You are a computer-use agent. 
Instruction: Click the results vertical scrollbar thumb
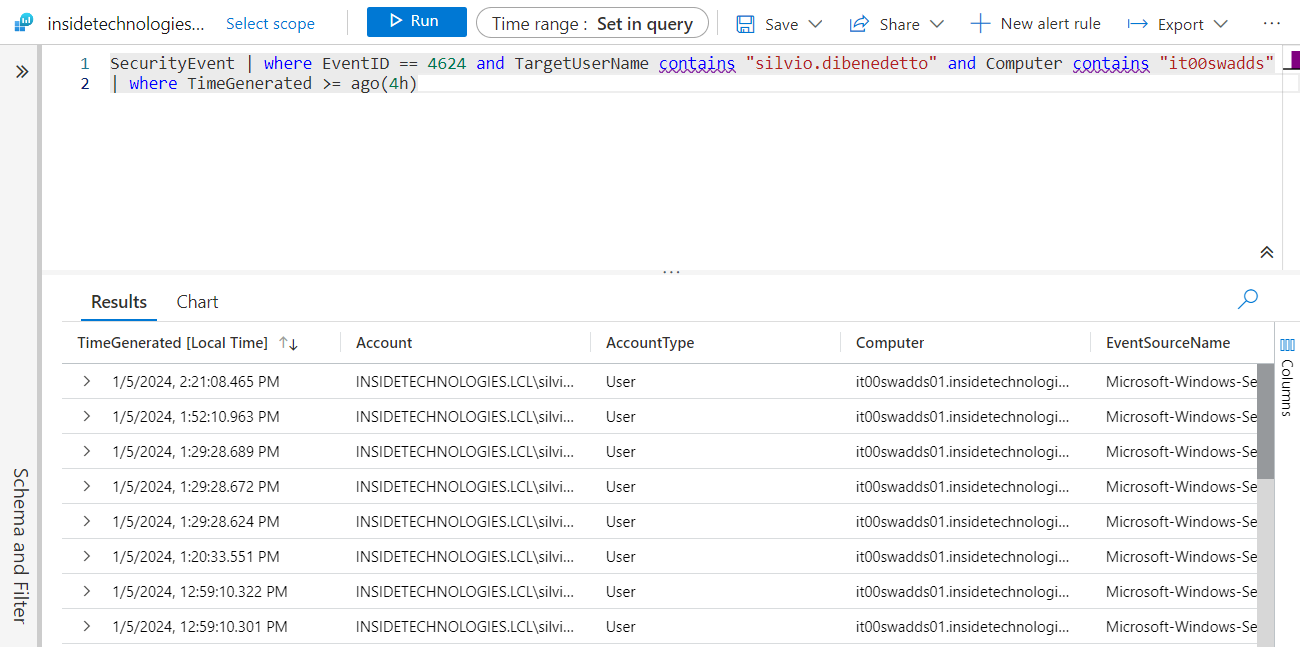[x=1265, y=421]
